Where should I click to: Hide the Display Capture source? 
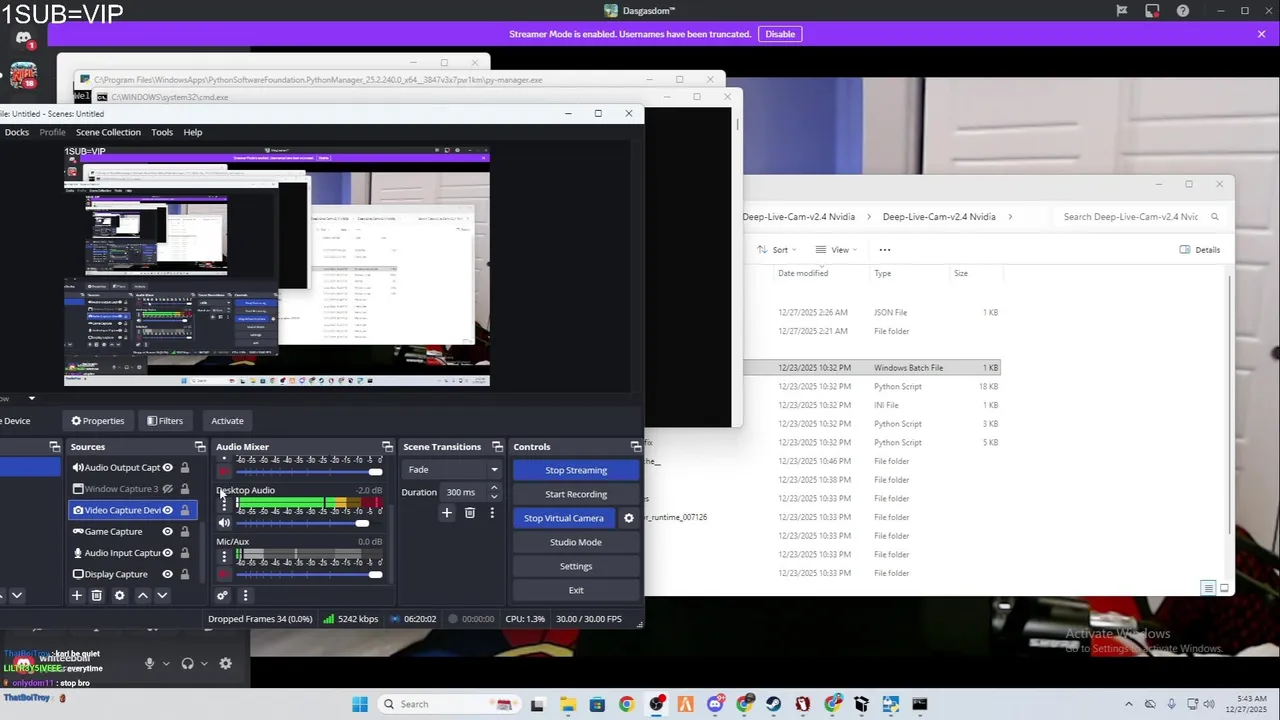pyautogui.click(x=168, y=574)
